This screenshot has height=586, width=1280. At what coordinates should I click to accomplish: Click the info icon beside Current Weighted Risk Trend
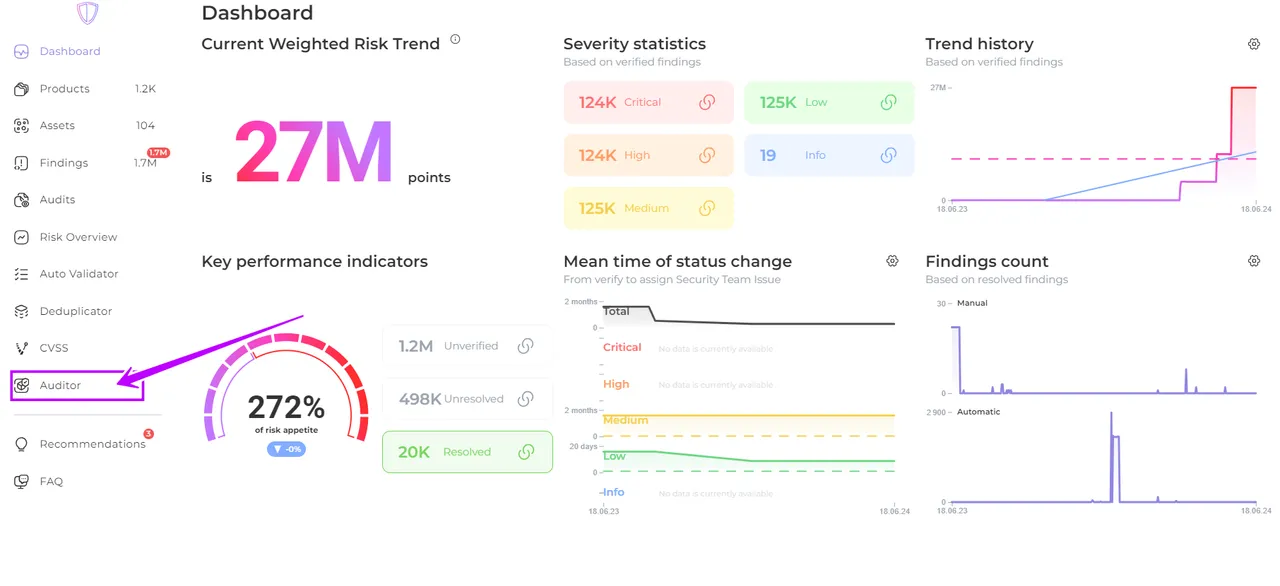pyautogui.click(x=455, y=40)
